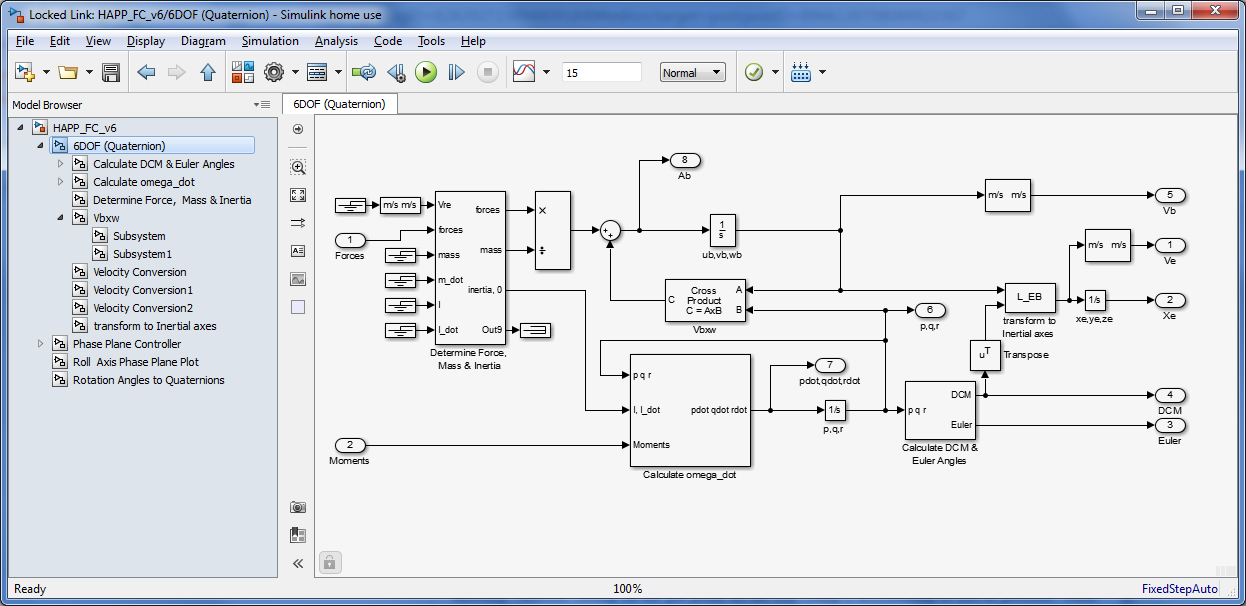Viewport: 1246px width, 606px height.
Task: Expand the Phase Plane Controller node
Action: (40, 344)
